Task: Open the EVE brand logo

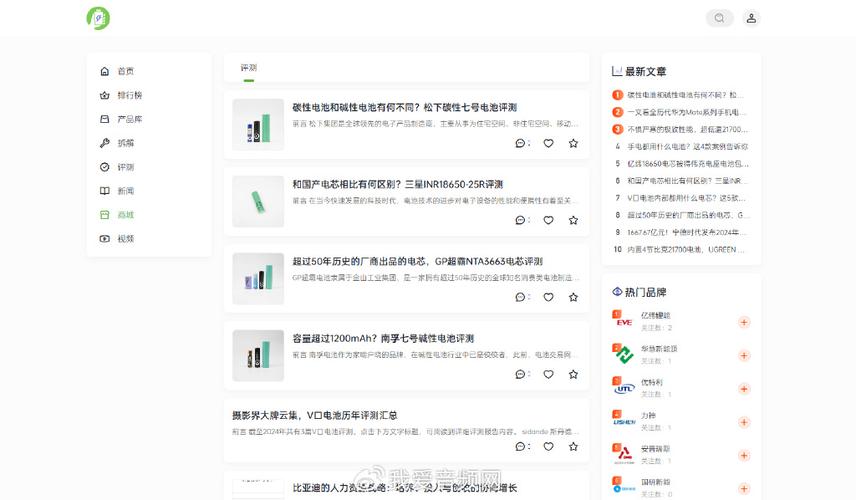Action: pos(624,321)
